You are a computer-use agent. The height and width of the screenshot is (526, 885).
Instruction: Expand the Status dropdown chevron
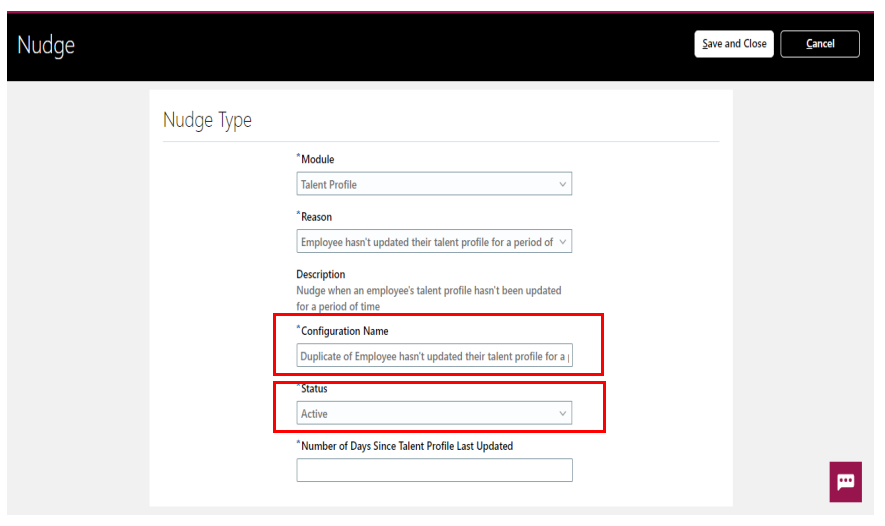(562, 413)
